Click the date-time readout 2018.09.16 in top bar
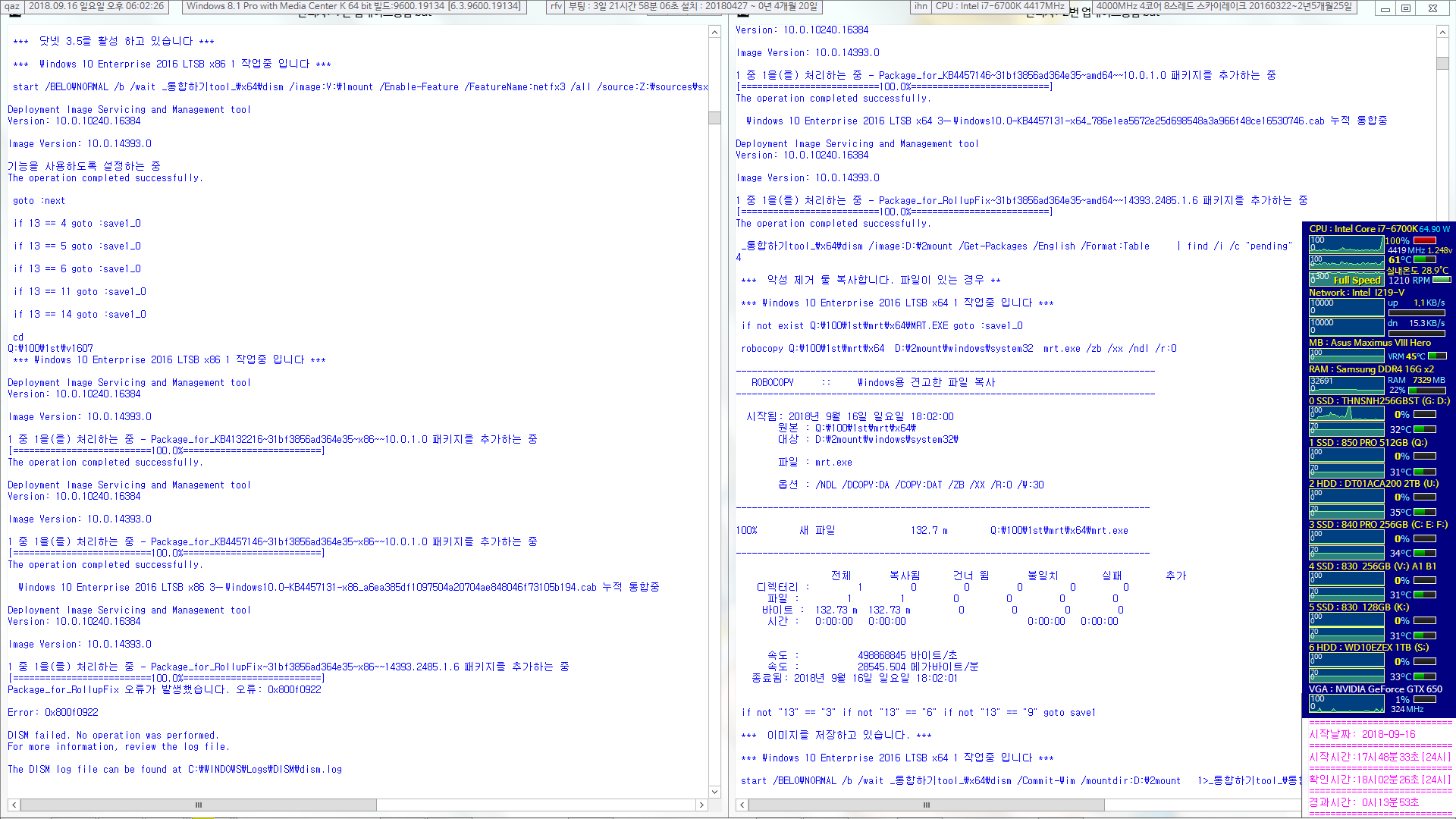Screen dimensions: 1456x819 pos(96,6)
